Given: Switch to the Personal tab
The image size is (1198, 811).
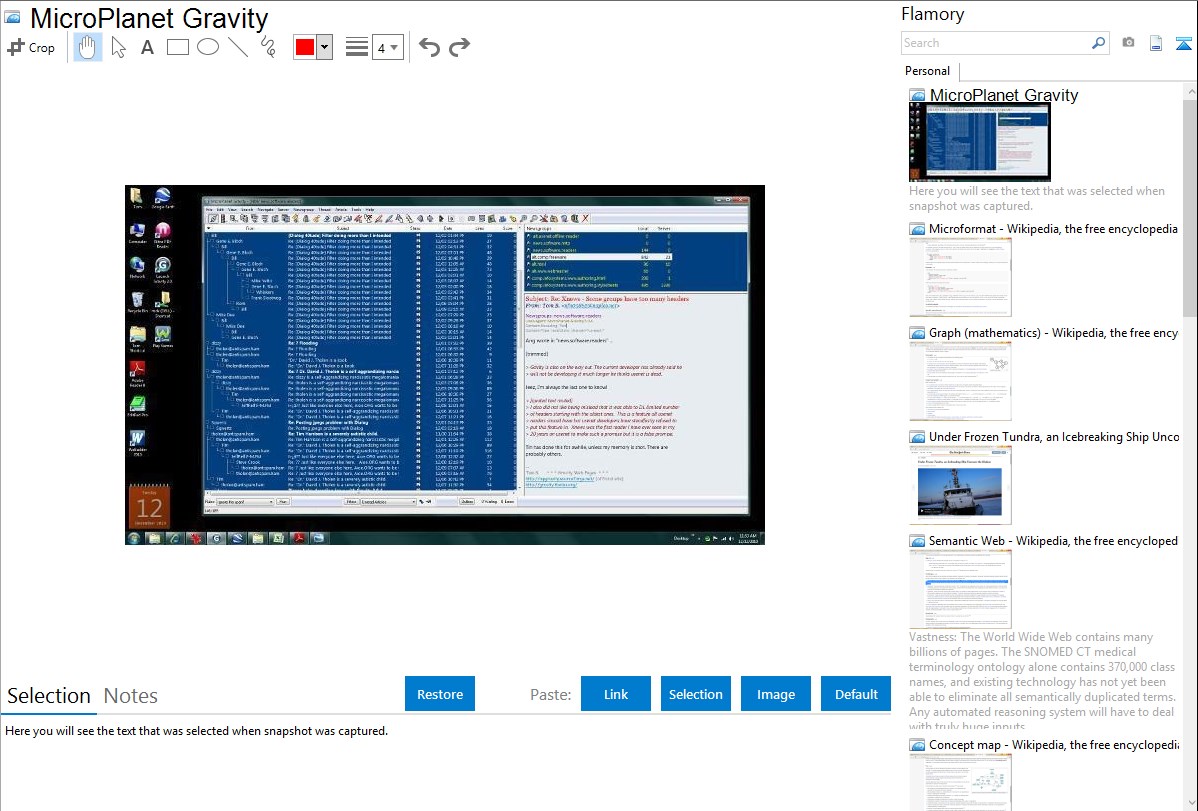Looking at the screenshot, I should pyautogui.click(x=927, y=70).
